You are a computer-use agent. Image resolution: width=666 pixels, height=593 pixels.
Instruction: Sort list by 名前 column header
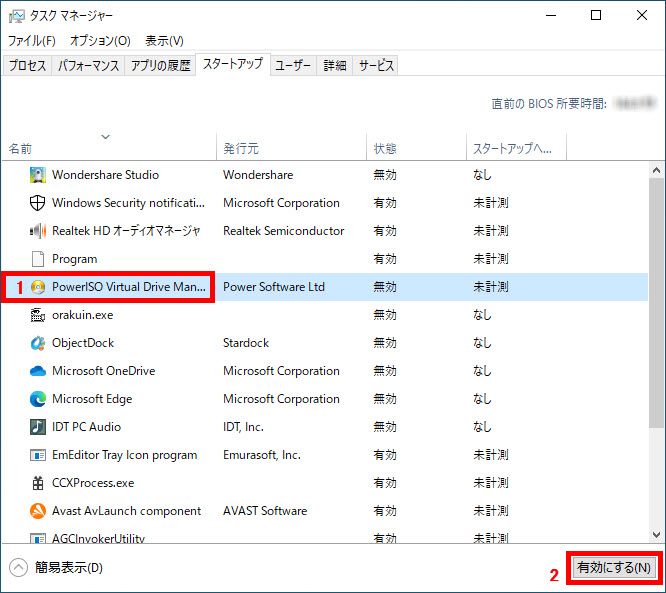point(21,148)
